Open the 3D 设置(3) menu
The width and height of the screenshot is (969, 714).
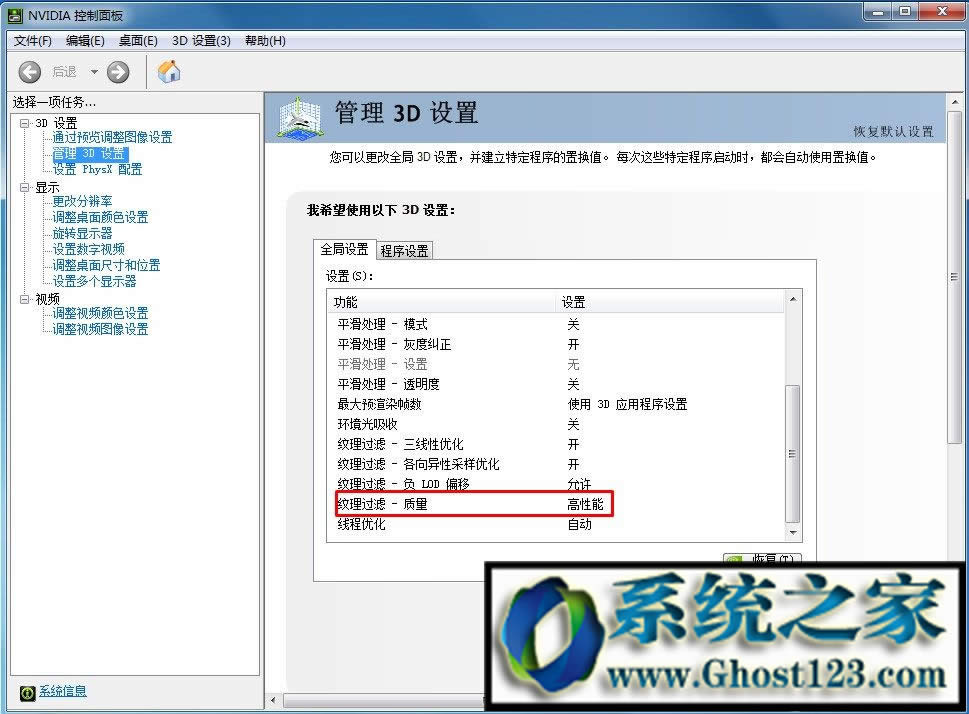pos(201,41)
